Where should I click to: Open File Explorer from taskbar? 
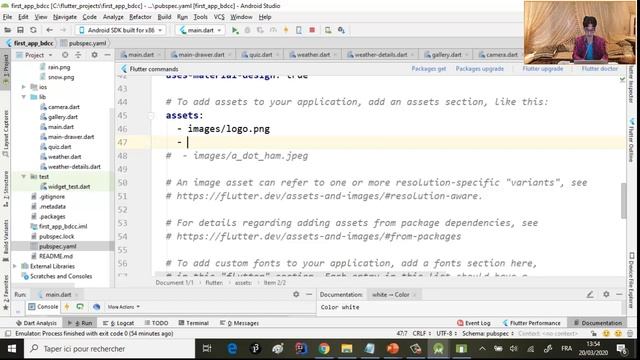tap(347, 349)
